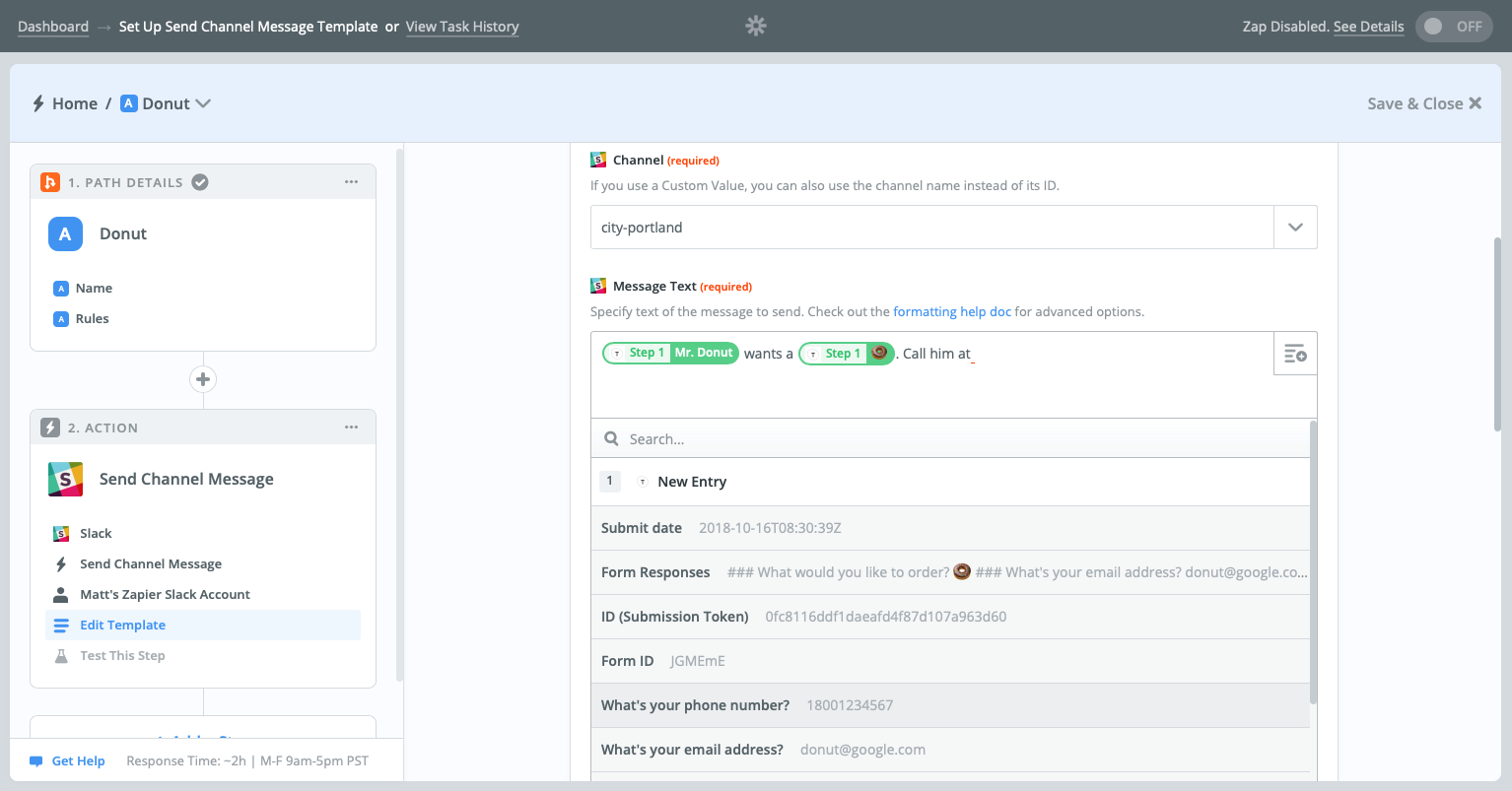This screenshot has height=791, width=1512.
Task: Select What's your email address field
Action: [x=951, y=750]
